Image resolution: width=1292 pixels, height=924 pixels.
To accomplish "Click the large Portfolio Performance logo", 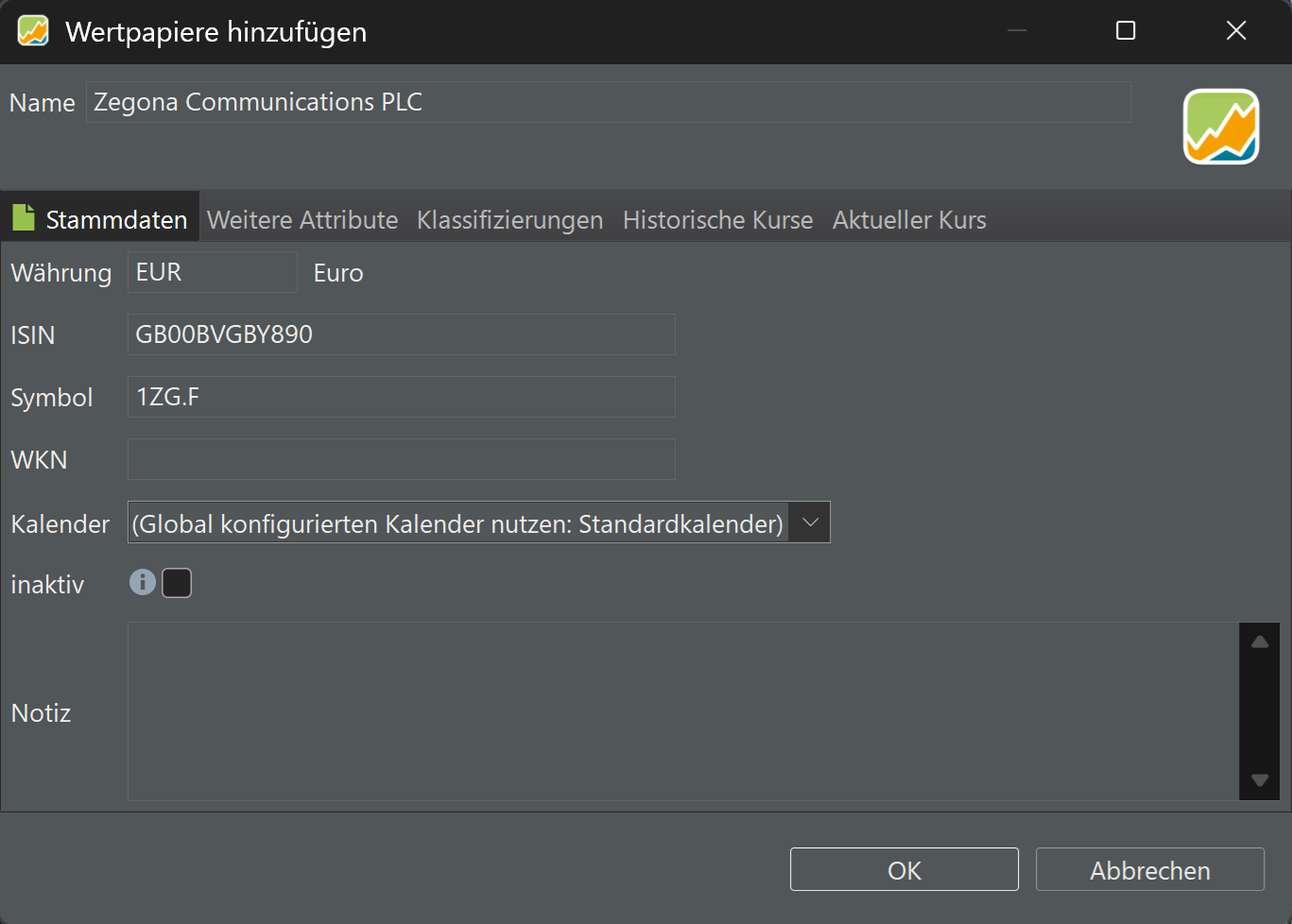I will click(1221, 127).
